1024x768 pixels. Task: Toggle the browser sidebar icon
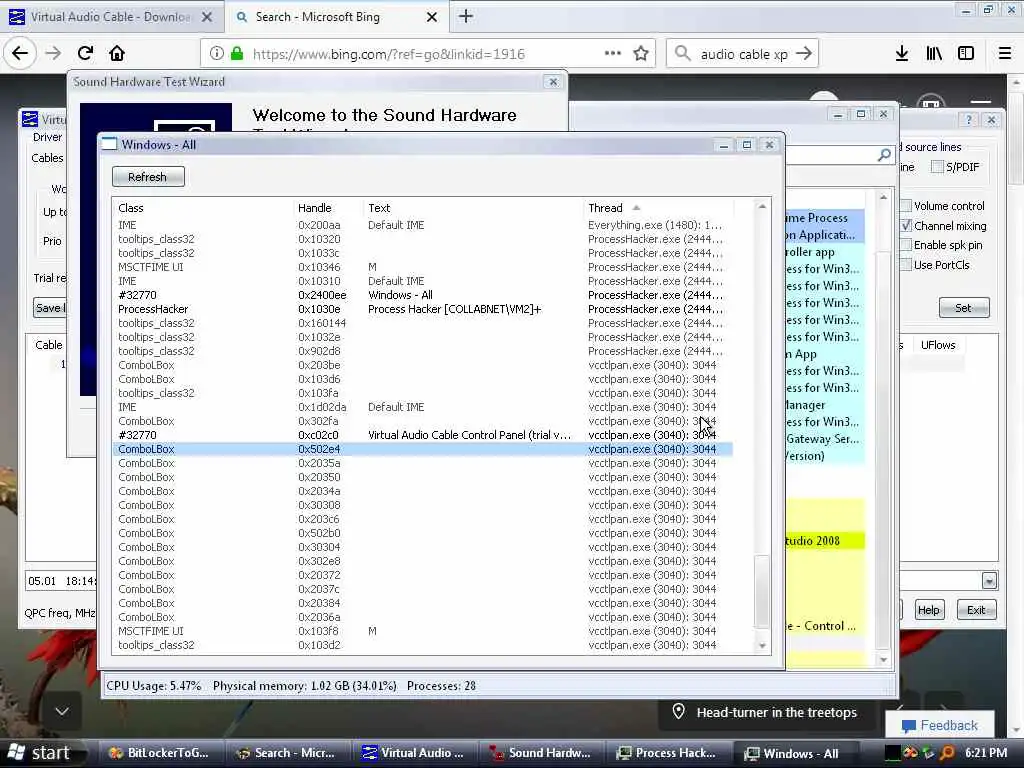click(x=966, y=54)
